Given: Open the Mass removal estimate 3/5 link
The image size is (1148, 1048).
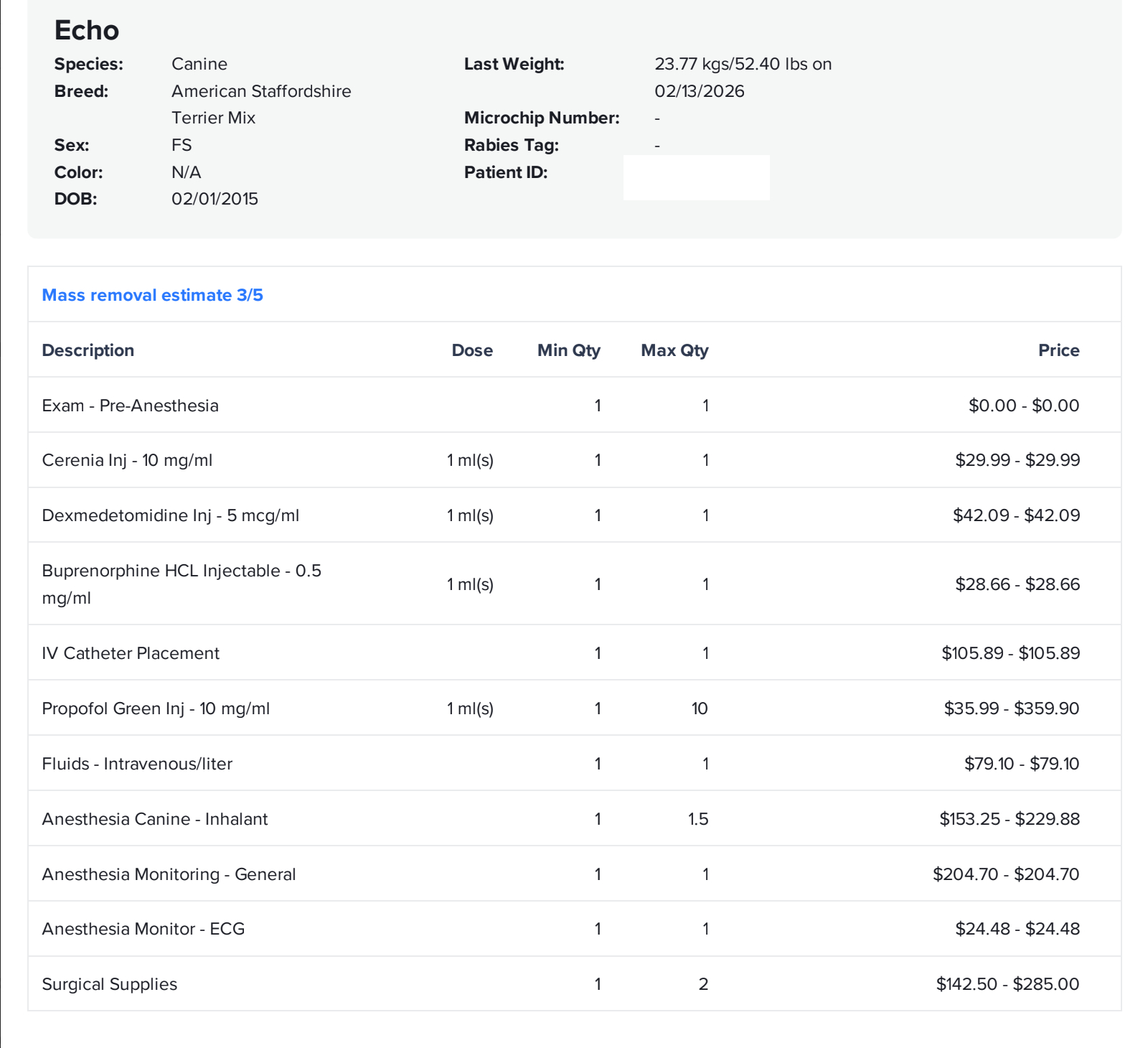Looking at the screenshot, I should (152, 295).
